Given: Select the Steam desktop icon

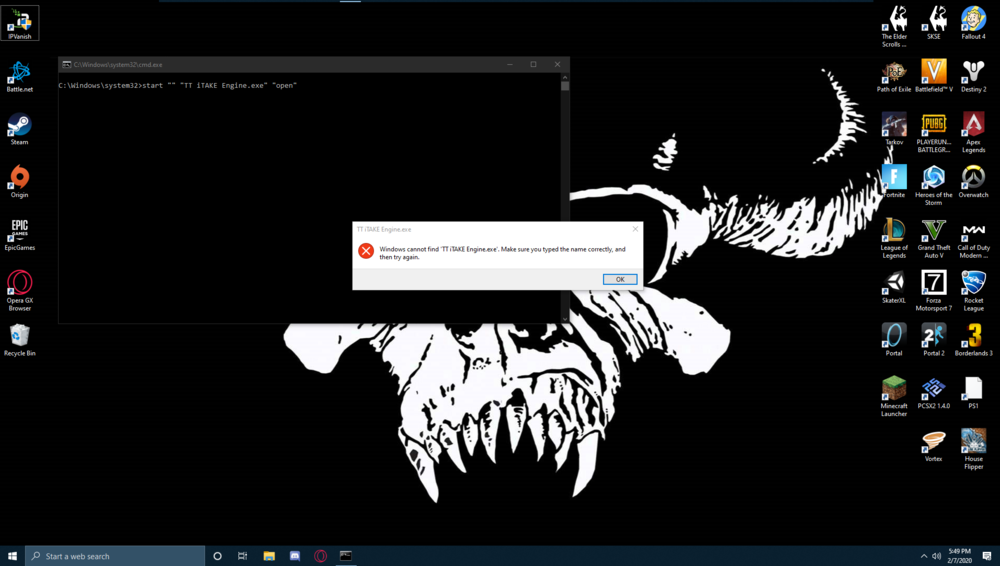Looking at the screenshot, I should 20,129.
